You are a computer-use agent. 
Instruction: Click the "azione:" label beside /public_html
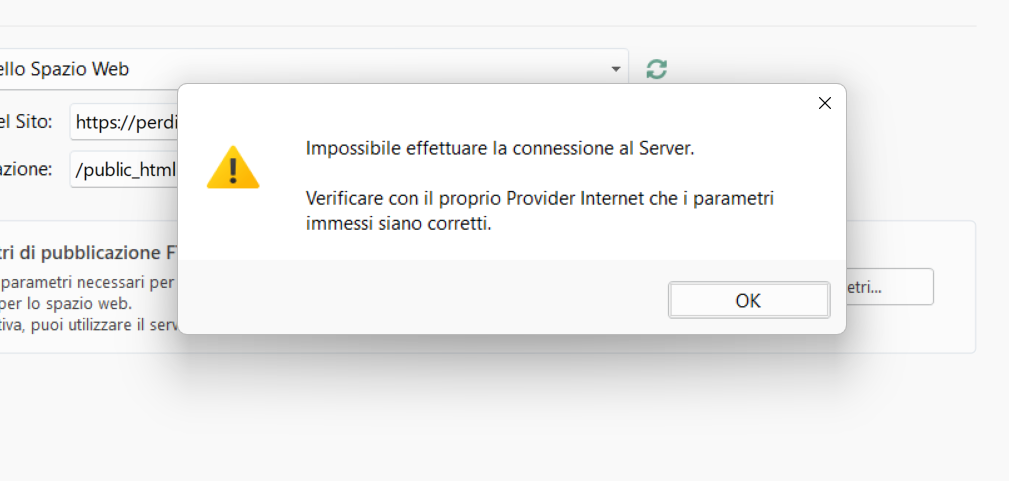click(x=27, y=170)
